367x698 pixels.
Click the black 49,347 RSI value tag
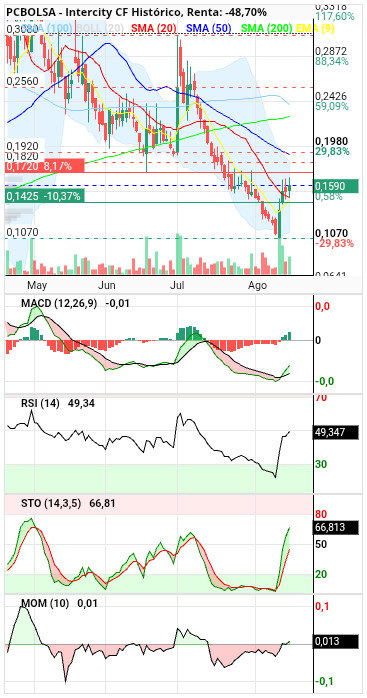click(336, 432)
